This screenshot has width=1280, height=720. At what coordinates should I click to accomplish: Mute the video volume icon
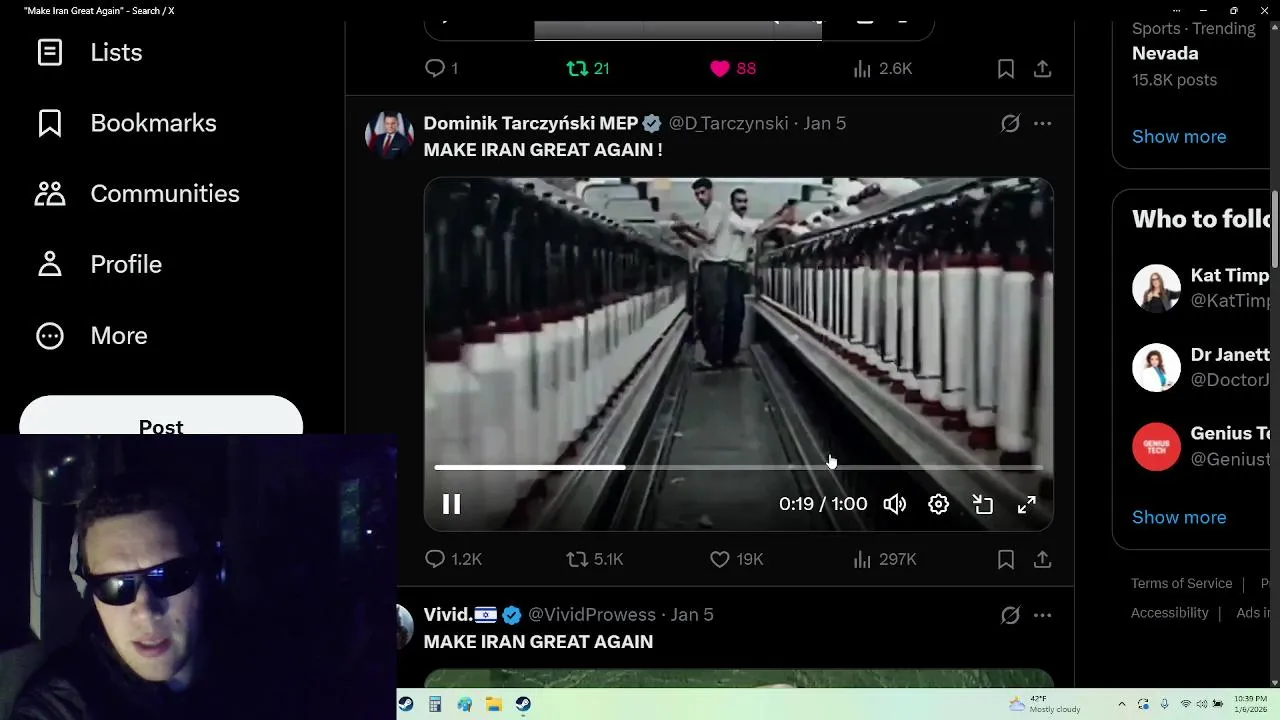[x=895, y=504]
